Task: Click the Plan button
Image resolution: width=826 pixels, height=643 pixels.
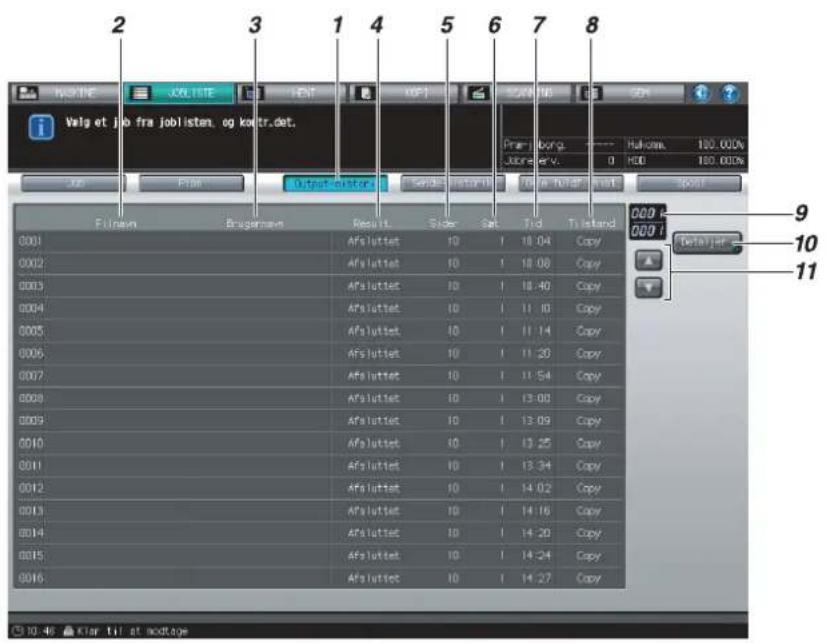Action: point(191,184)
